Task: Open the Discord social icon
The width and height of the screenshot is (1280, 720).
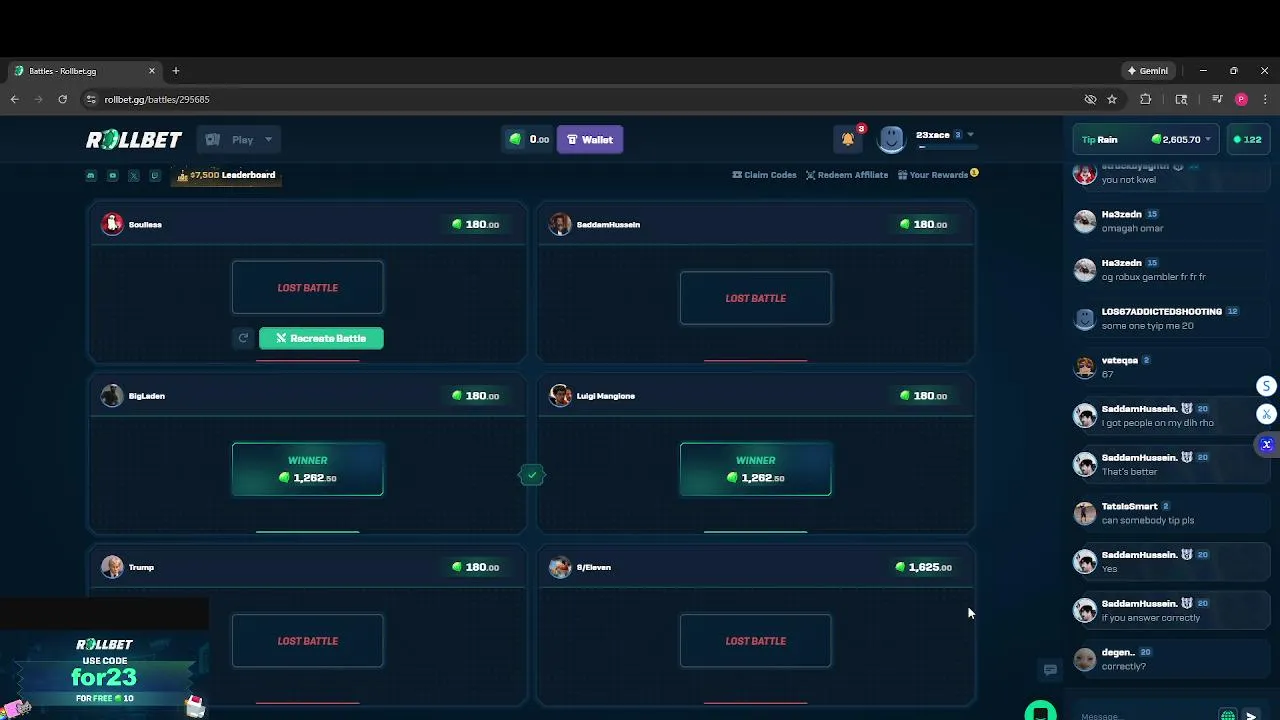Action: point(91,175)
